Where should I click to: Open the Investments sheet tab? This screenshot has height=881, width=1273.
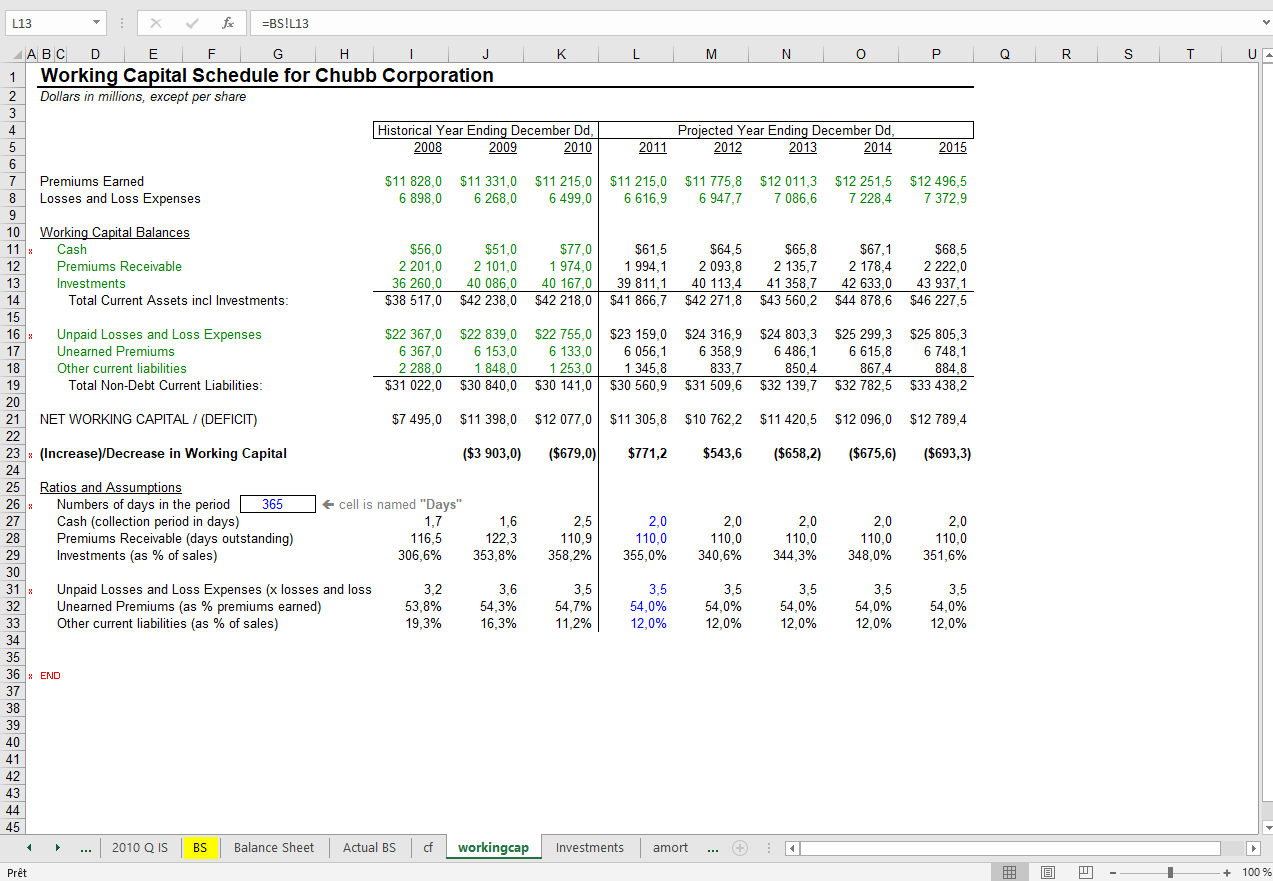click(x=589, y=848)
